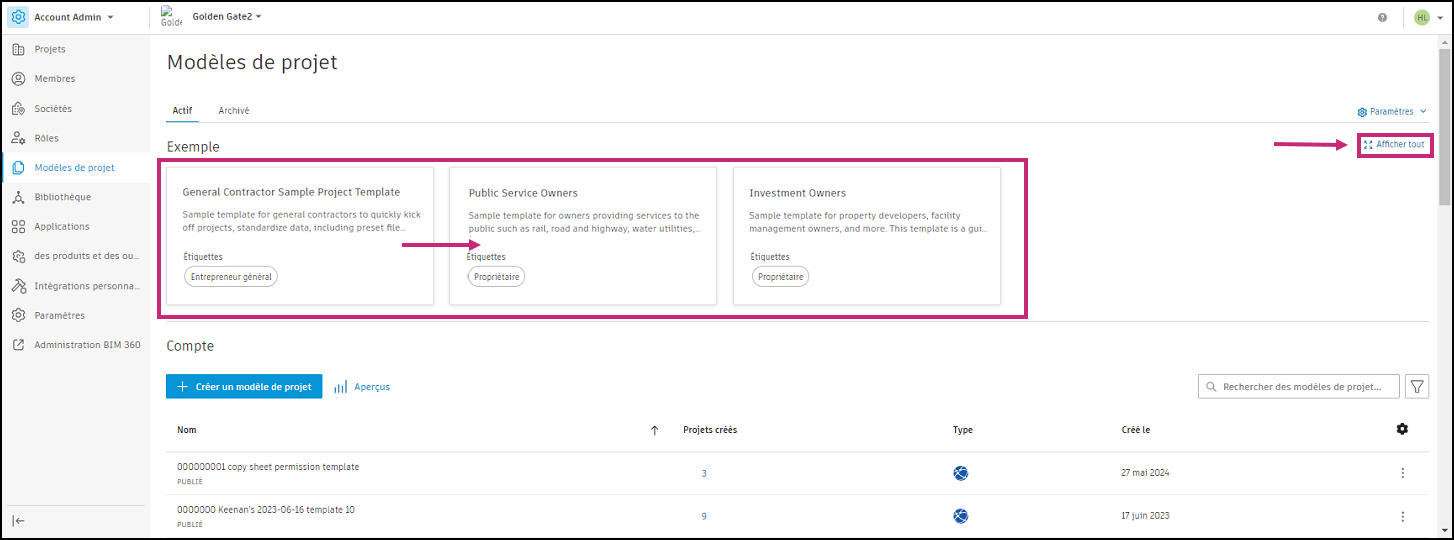This screenshot has width=1454, height=540.
Task: Switch to the Archivé tab
Action: tap(234, 111)
